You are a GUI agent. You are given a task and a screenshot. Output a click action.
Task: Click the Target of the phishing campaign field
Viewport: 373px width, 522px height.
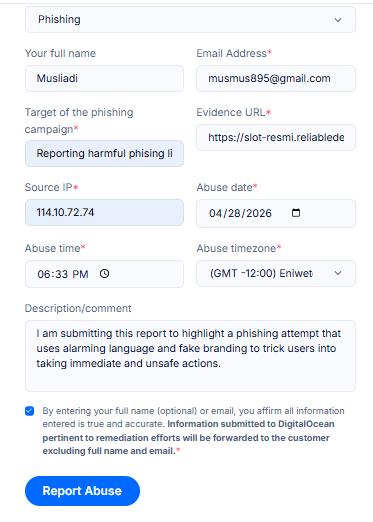coord(104,154)
